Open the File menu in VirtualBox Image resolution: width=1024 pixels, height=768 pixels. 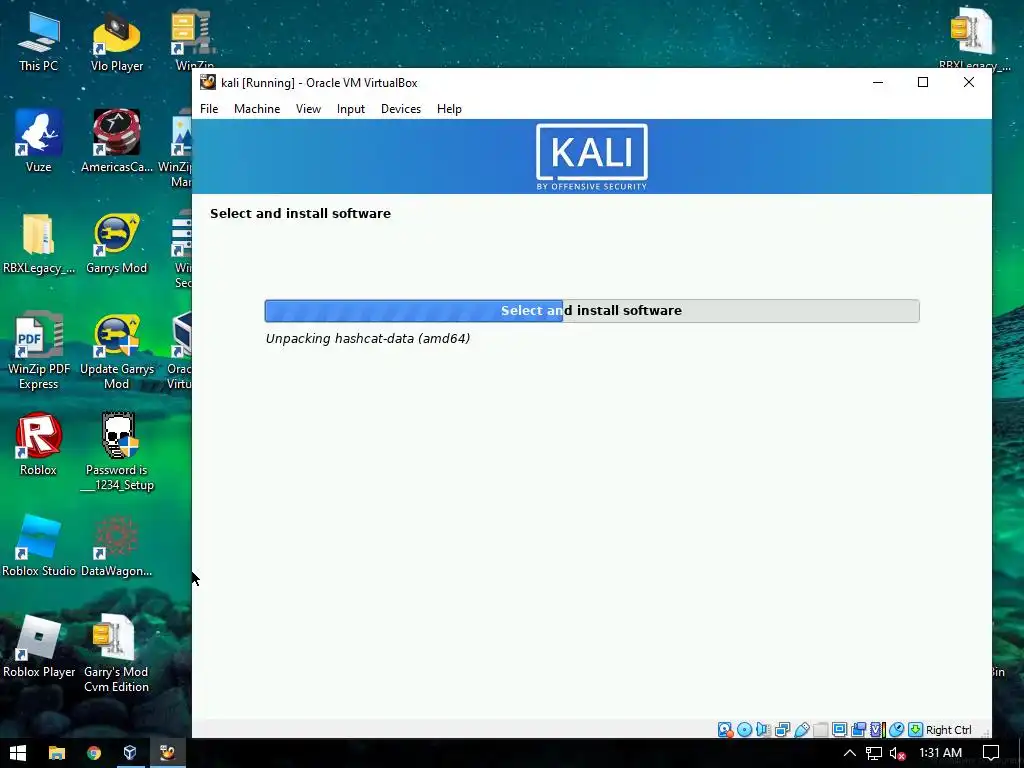click(x=209, y=109)
